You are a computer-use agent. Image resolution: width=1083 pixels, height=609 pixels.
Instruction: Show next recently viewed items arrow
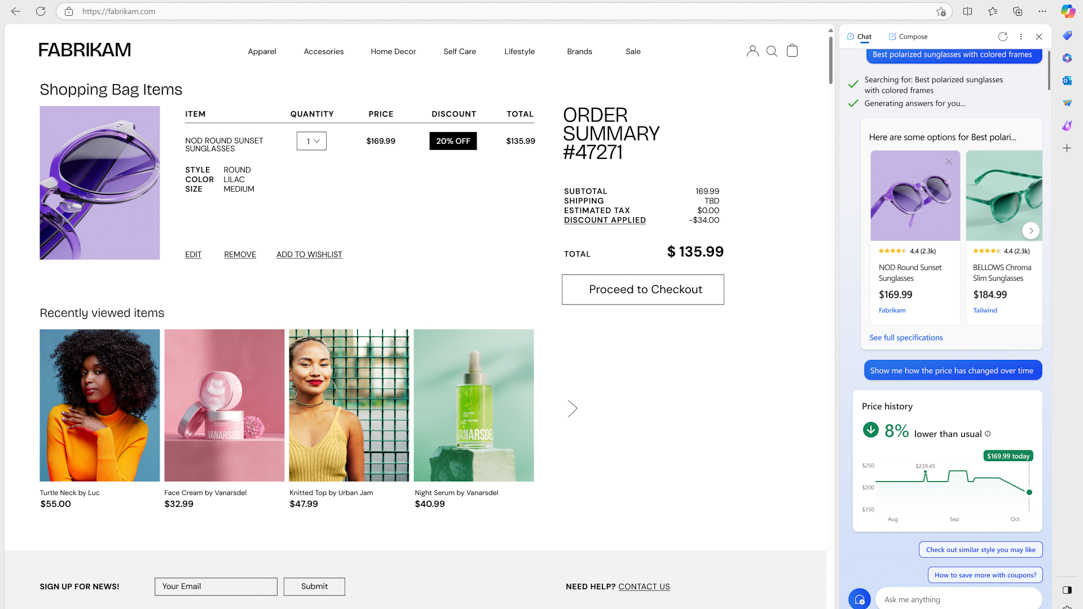point(573,409)
